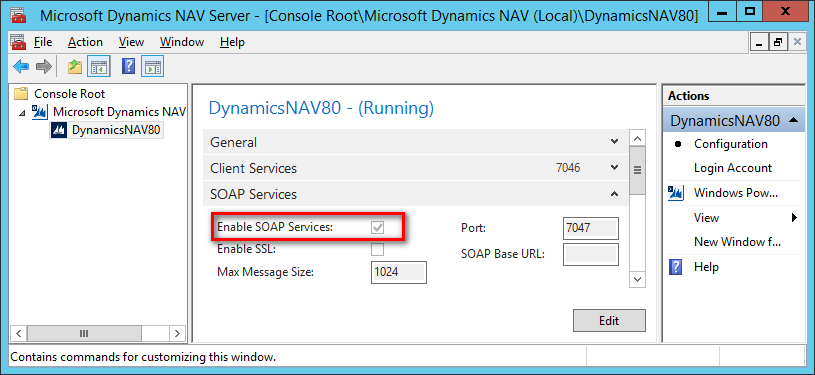This screenshot has height=375, width=815.
Task: Collapse the Microsoft Dynamics NAV tree node
Action: 22,112
